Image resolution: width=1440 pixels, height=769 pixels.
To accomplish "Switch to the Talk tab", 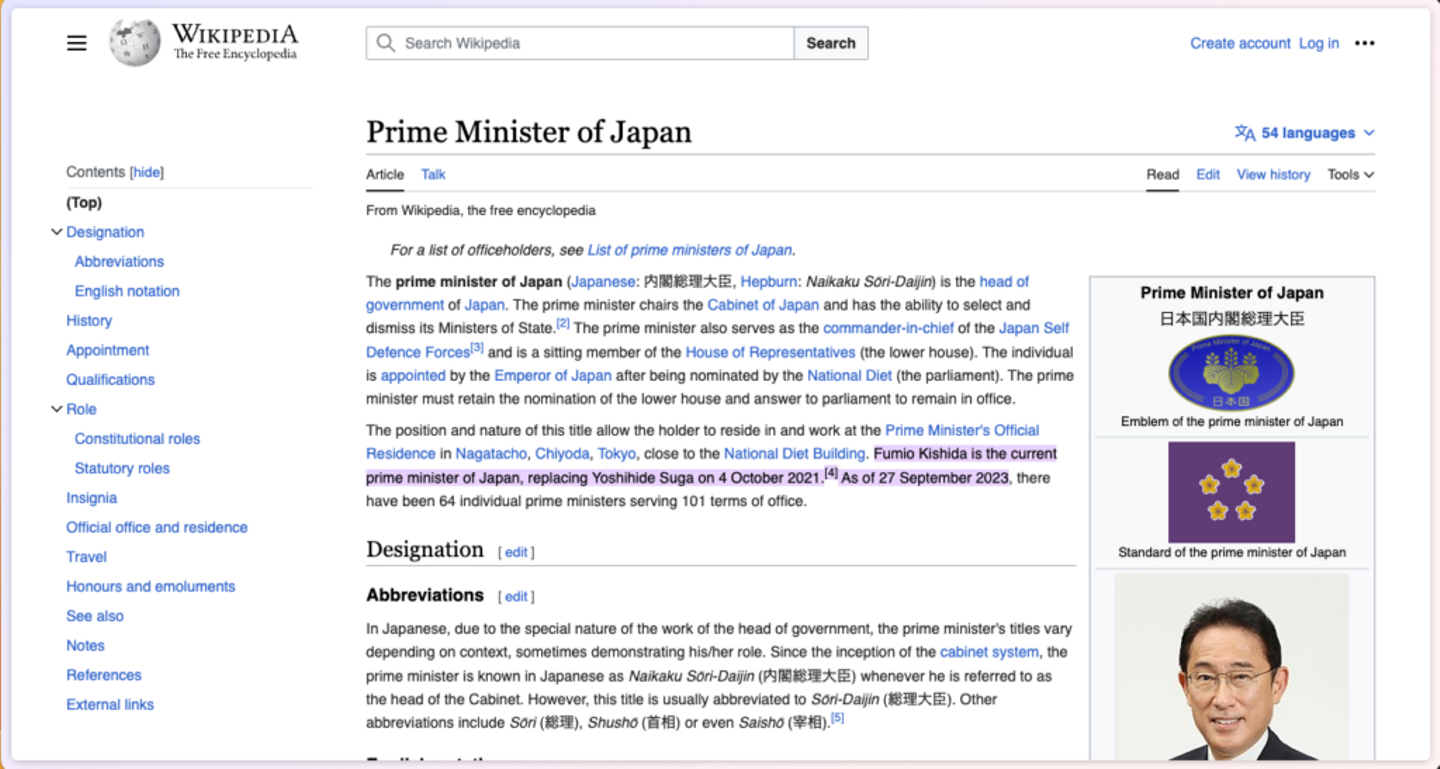I will 433,174.
